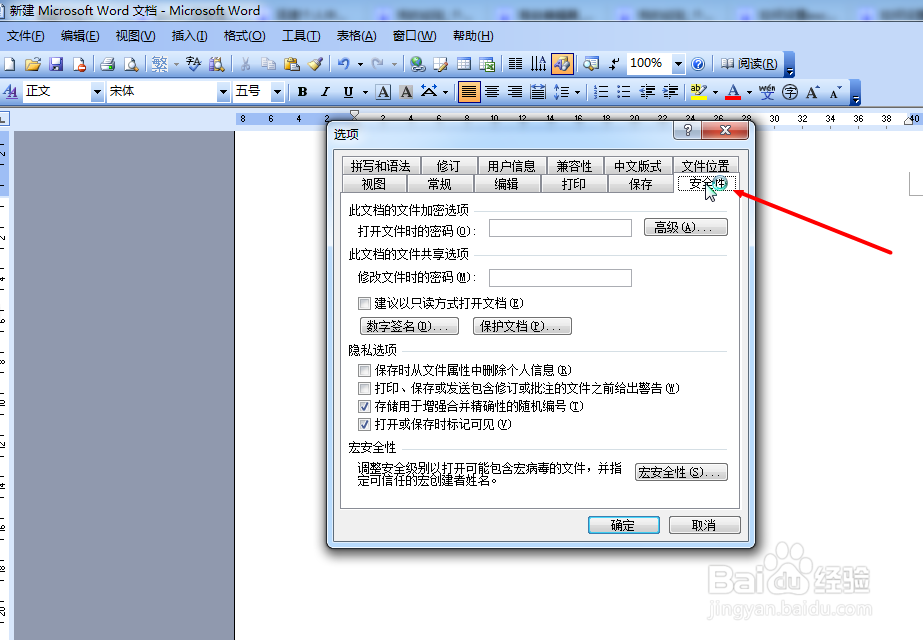Click the modify-file password field
Screen dimensions: 923x640
tap(560, 278)
